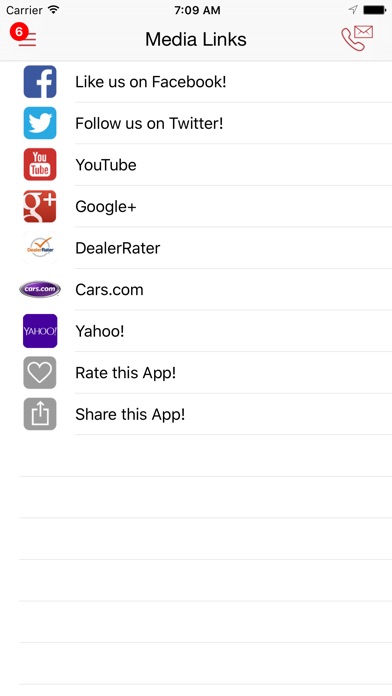Tap the Google+ icon
This screenshot has height=696, width=392.
(x=40, y=206)
